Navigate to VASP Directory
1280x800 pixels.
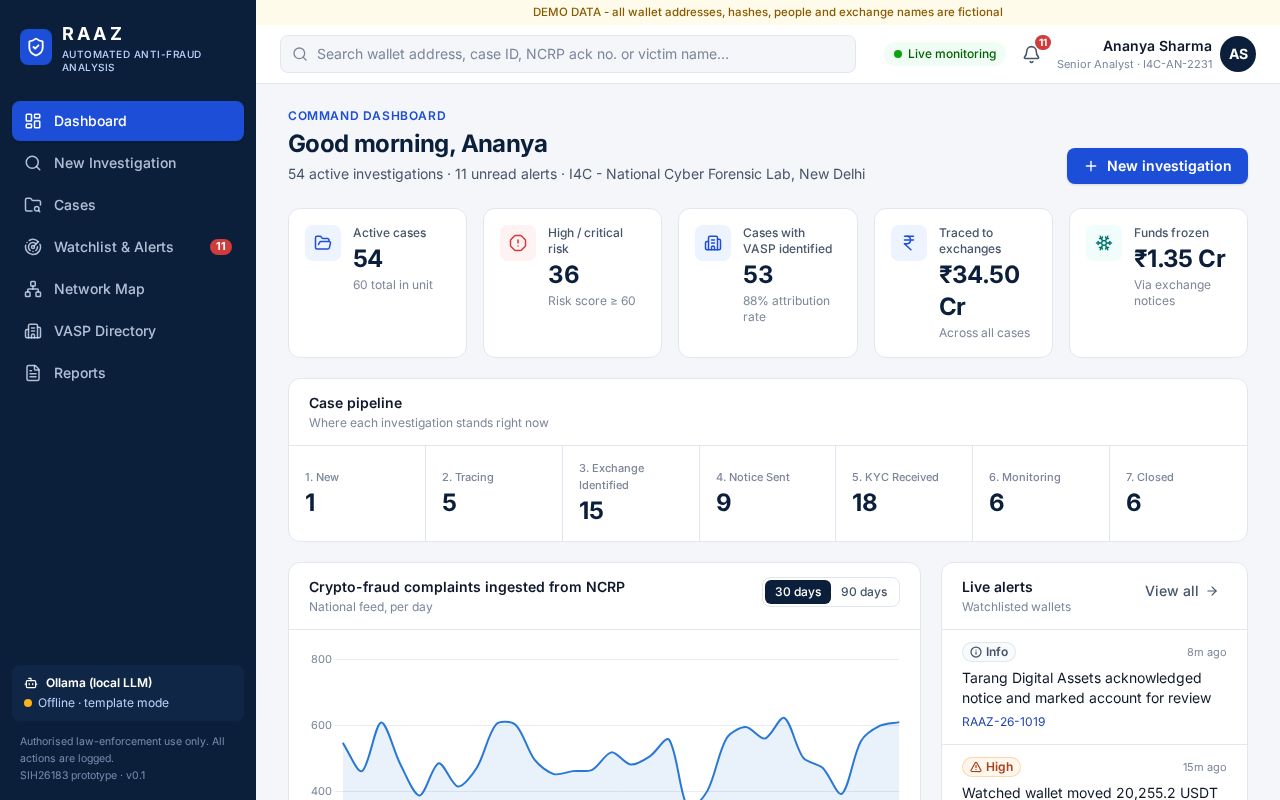pos(128,331)
